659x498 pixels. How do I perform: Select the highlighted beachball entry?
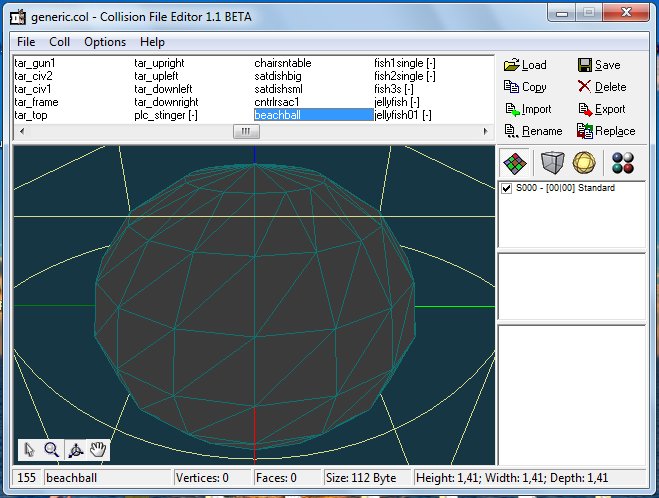(x=314, y=115)
